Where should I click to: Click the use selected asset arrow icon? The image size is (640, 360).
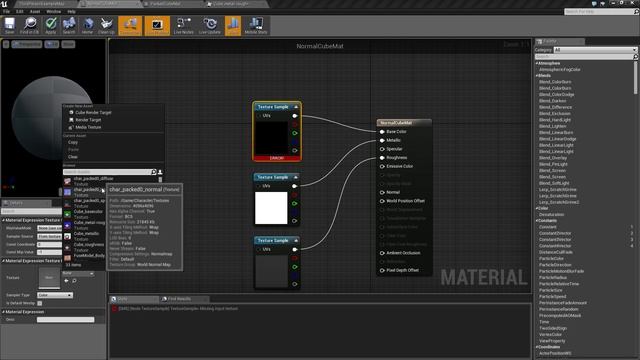coord(67,281)
